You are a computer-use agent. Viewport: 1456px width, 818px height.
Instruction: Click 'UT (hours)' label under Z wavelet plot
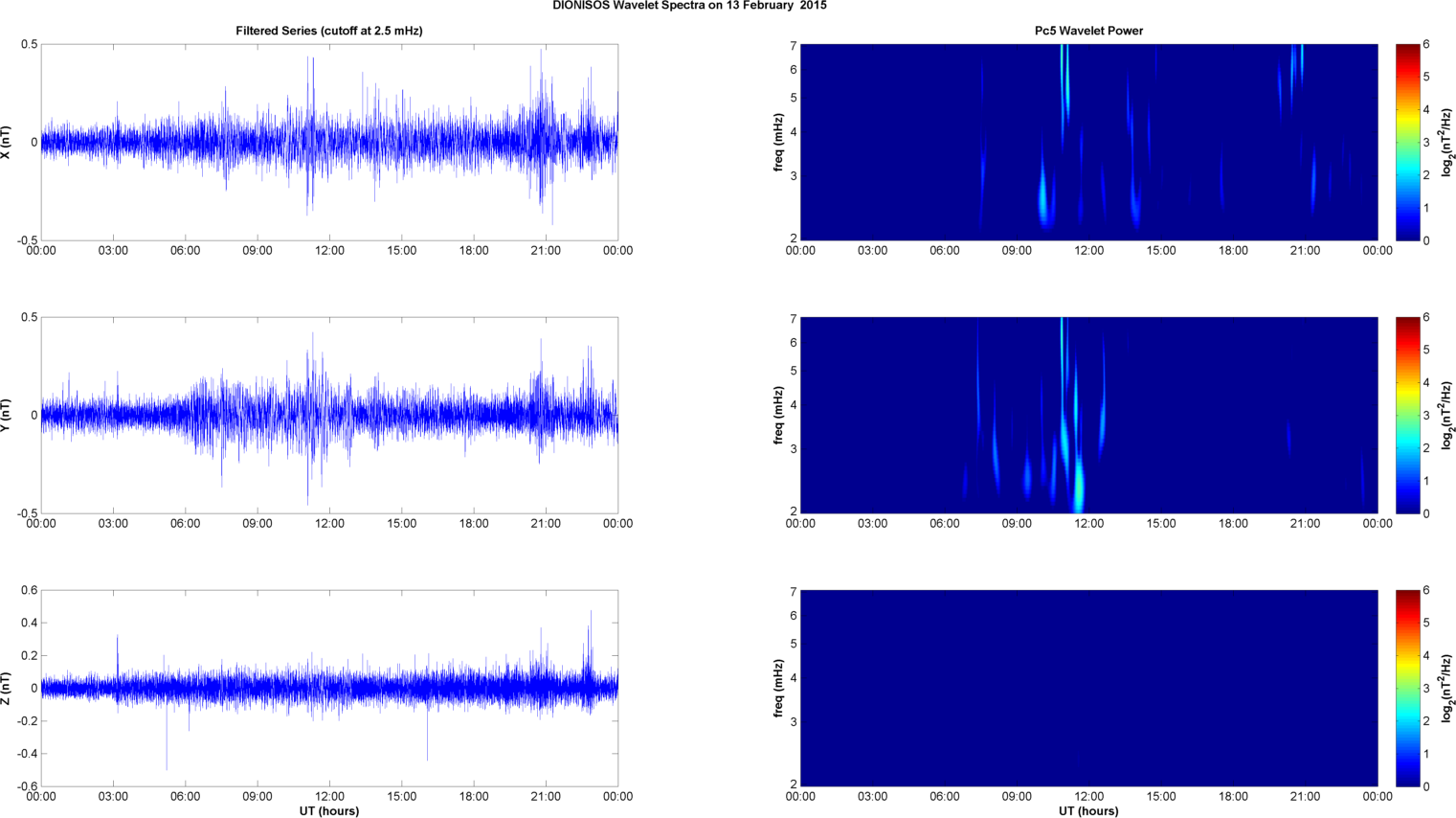tap(1088, 810)
